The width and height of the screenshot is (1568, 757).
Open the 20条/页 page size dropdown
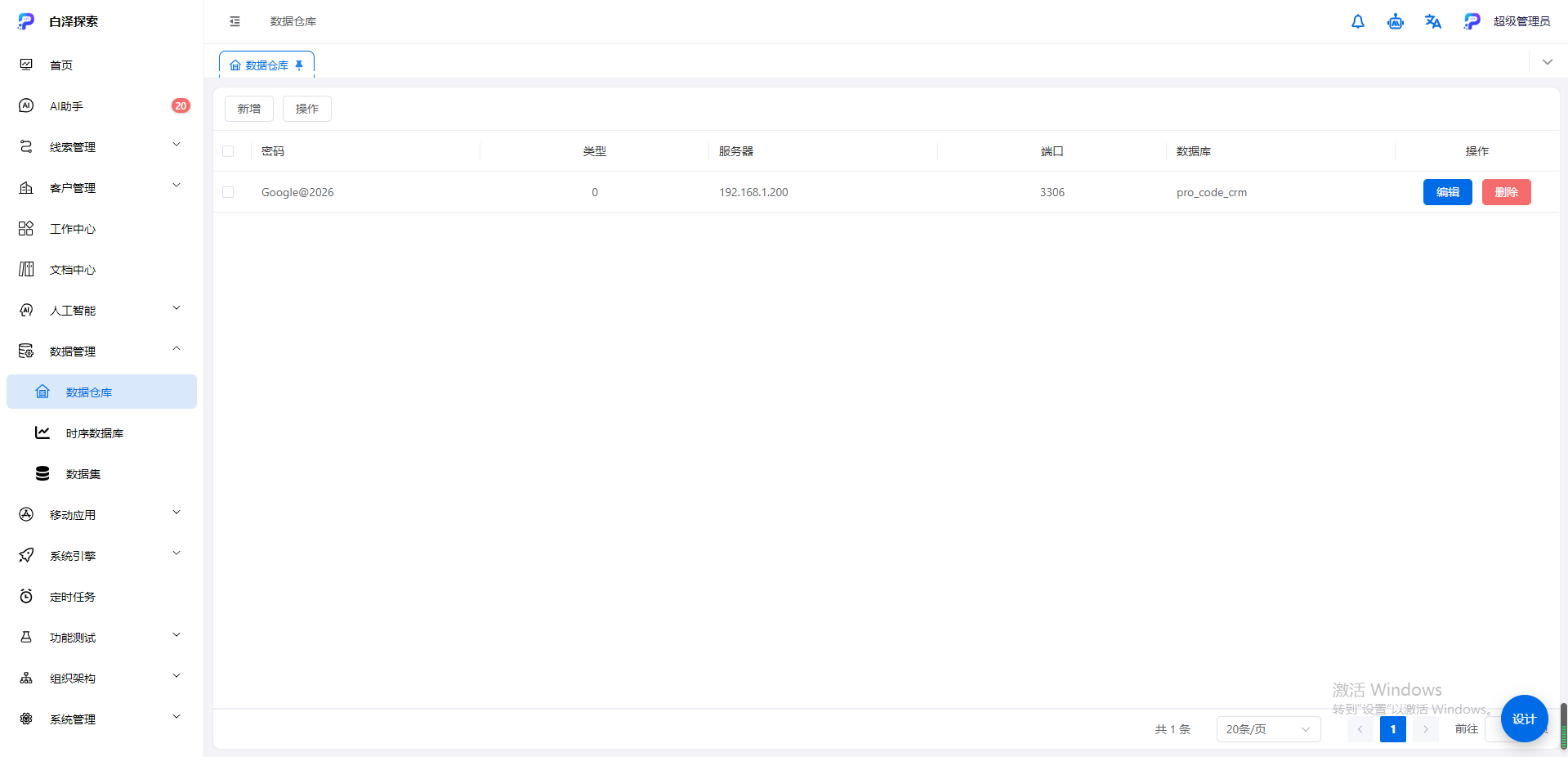pos(1268,729)
